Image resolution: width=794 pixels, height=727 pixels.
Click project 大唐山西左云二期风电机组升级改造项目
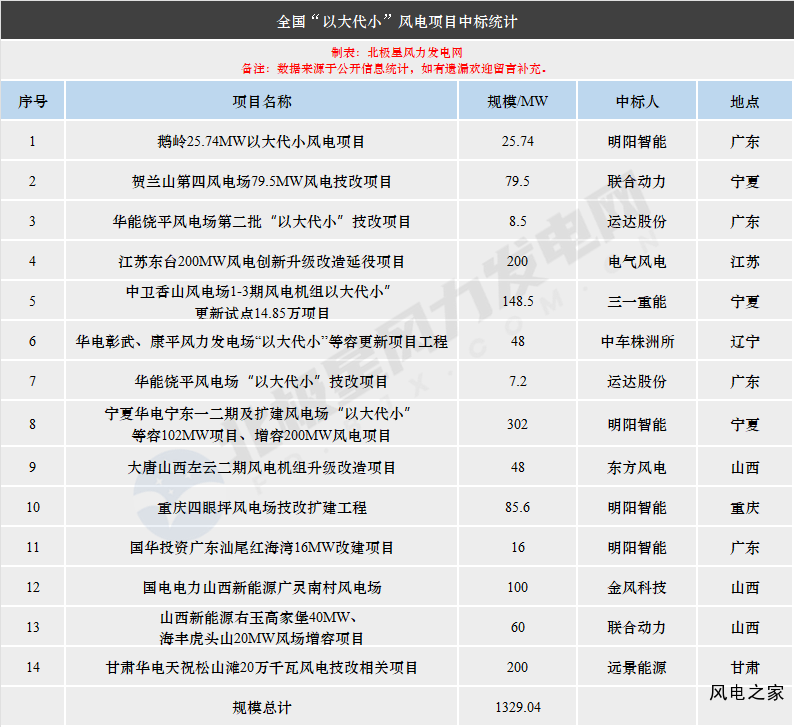(262, 467)
